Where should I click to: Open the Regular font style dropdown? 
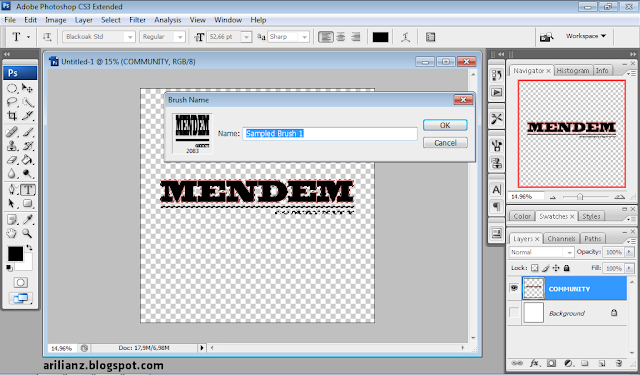coord(180,37)
